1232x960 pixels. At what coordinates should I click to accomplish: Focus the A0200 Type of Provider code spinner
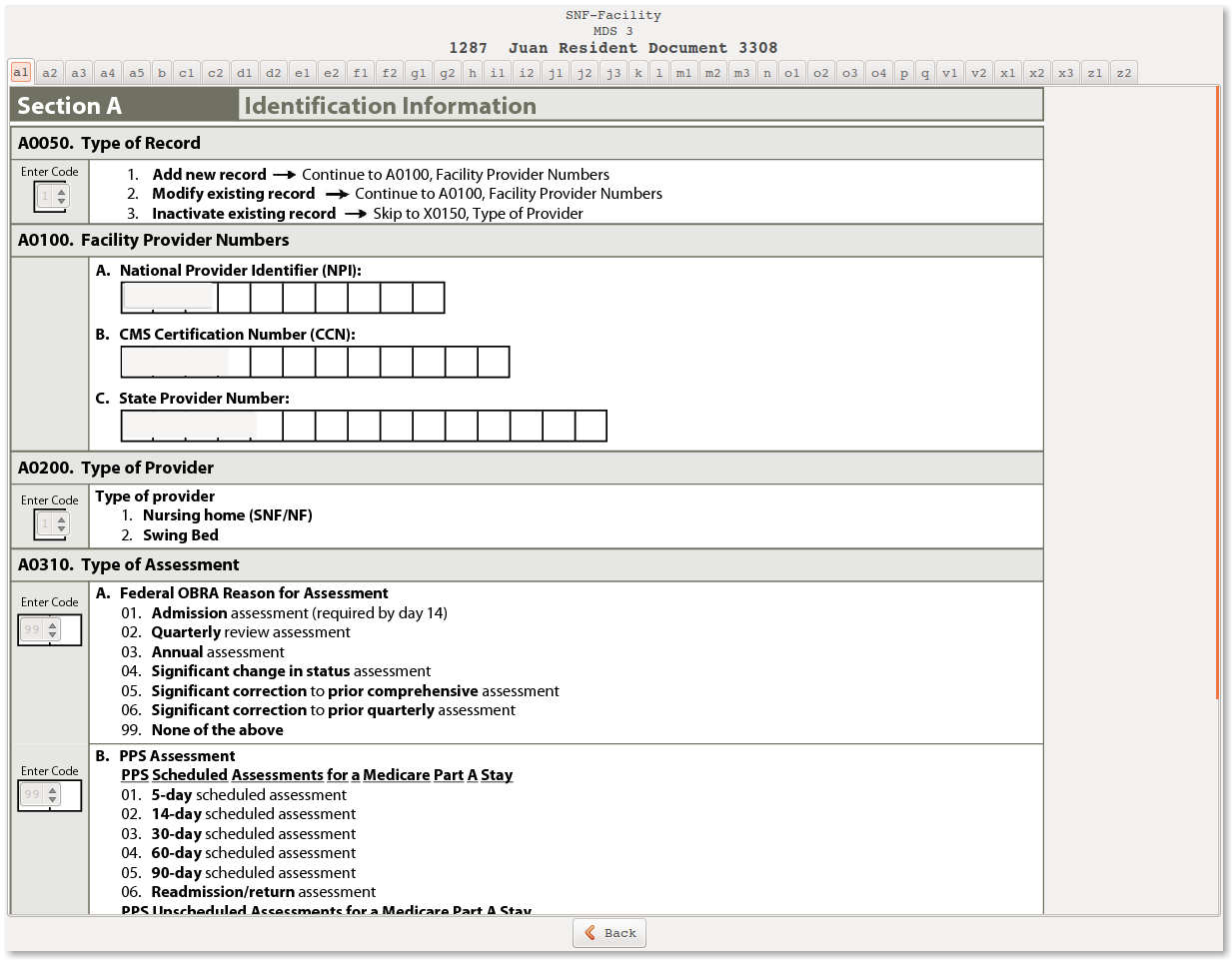coord(52,523)
